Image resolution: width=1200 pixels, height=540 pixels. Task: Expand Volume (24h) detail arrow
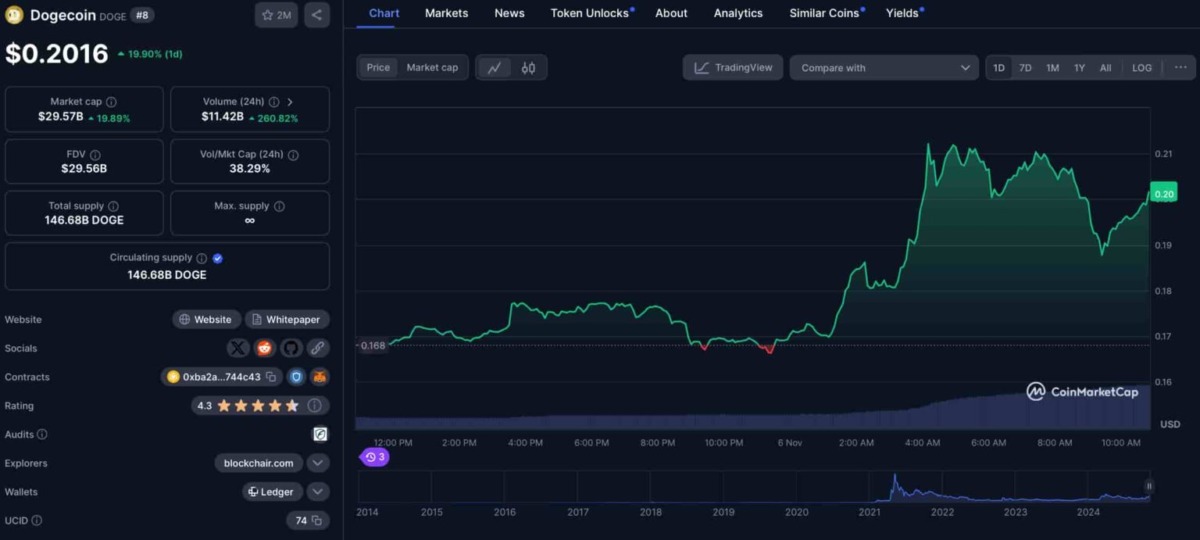(290, 102)
